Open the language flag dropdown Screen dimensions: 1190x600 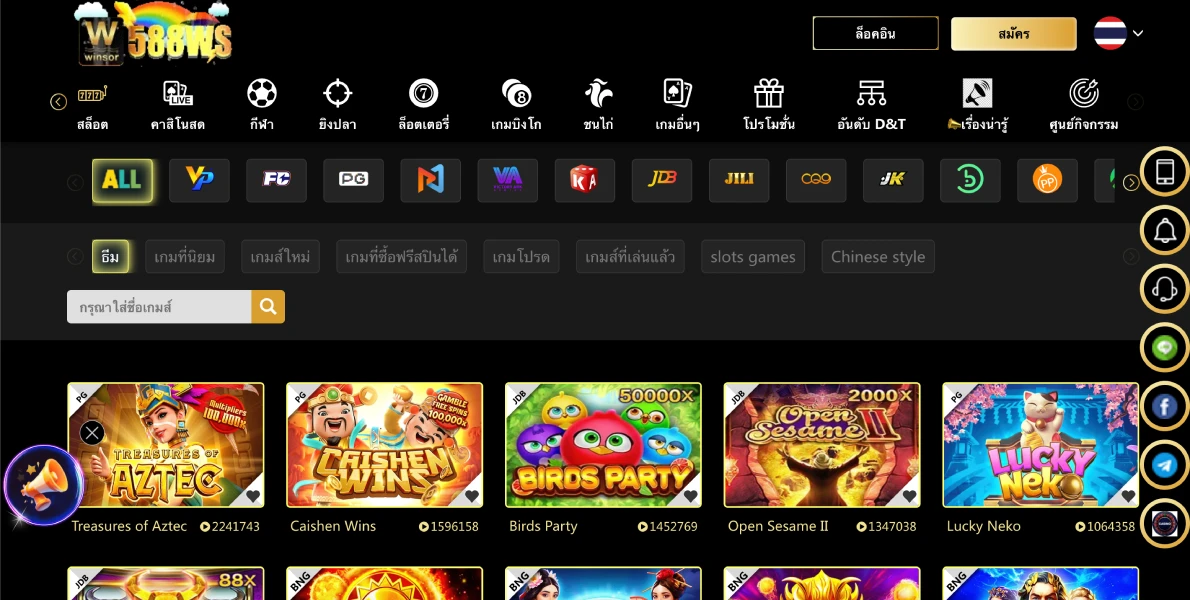pyautogui.click(x=1118, y=33)
